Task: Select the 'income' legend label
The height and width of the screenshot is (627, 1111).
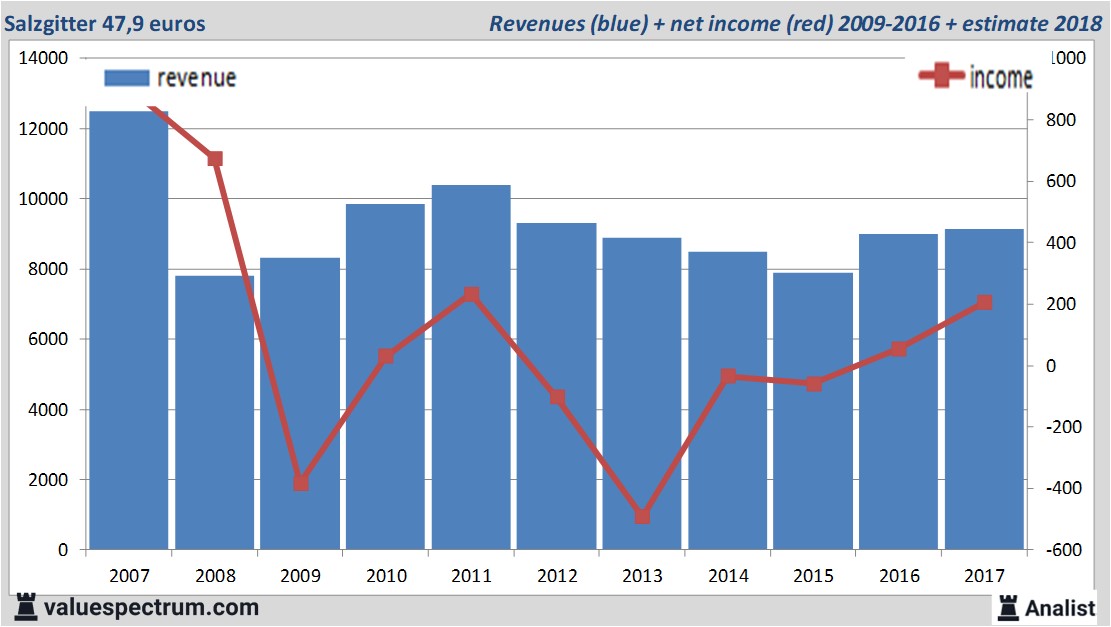Action: (x=1000, y=77)
